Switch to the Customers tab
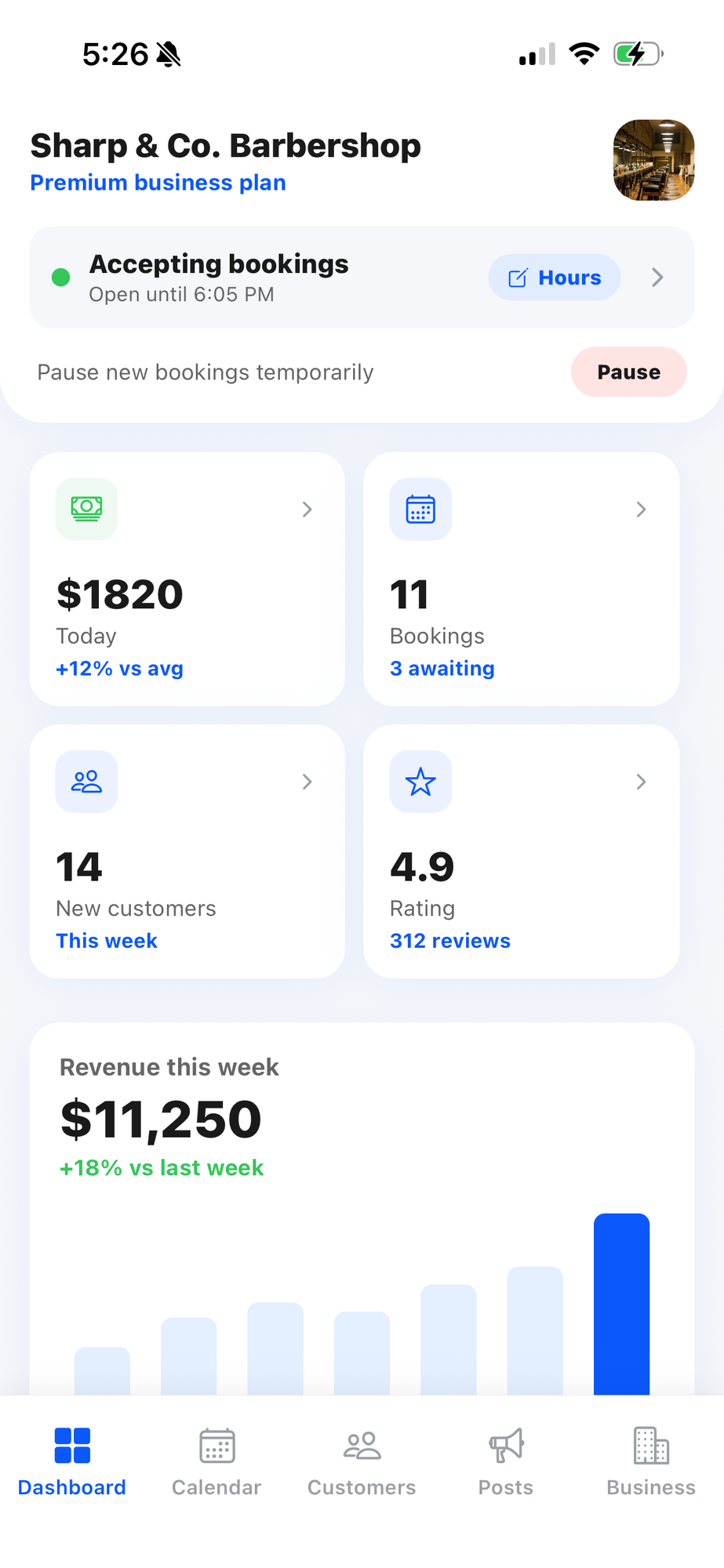 pos(362,1462)
